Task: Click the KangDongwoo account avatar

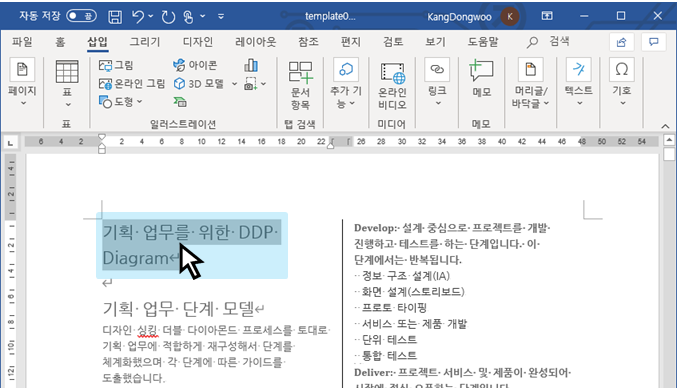Action: tap(510, 16)
